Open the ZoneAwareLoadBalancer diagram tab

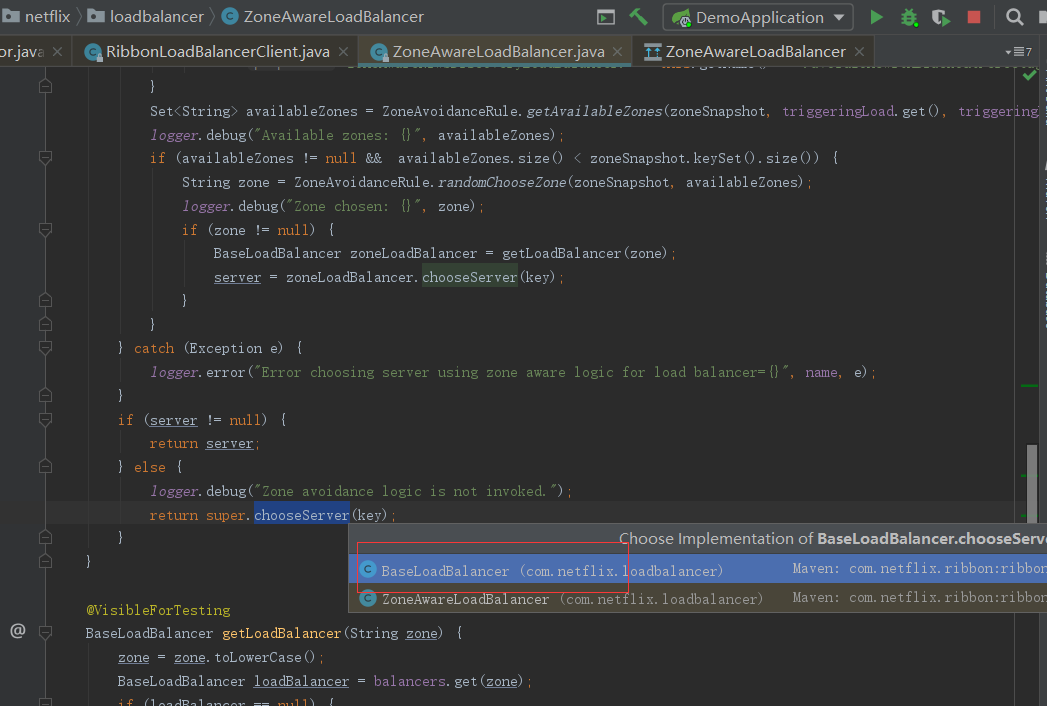pyautogui.click(x=755, y=51)
